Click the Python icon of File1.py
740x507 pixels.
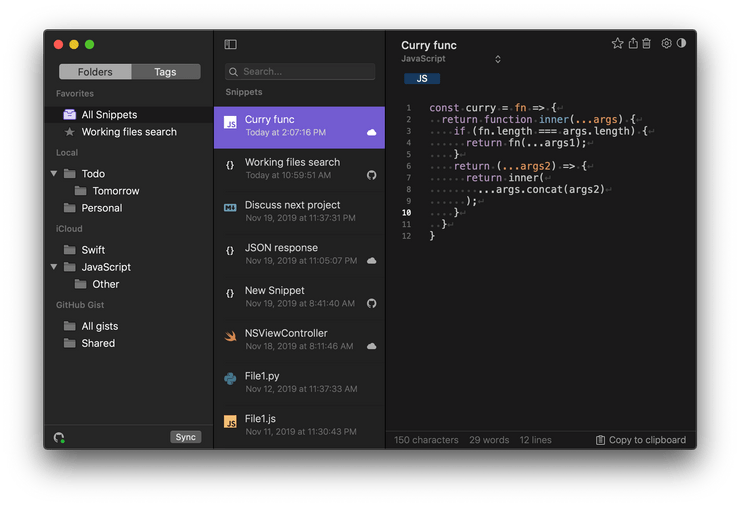(230, 379)
